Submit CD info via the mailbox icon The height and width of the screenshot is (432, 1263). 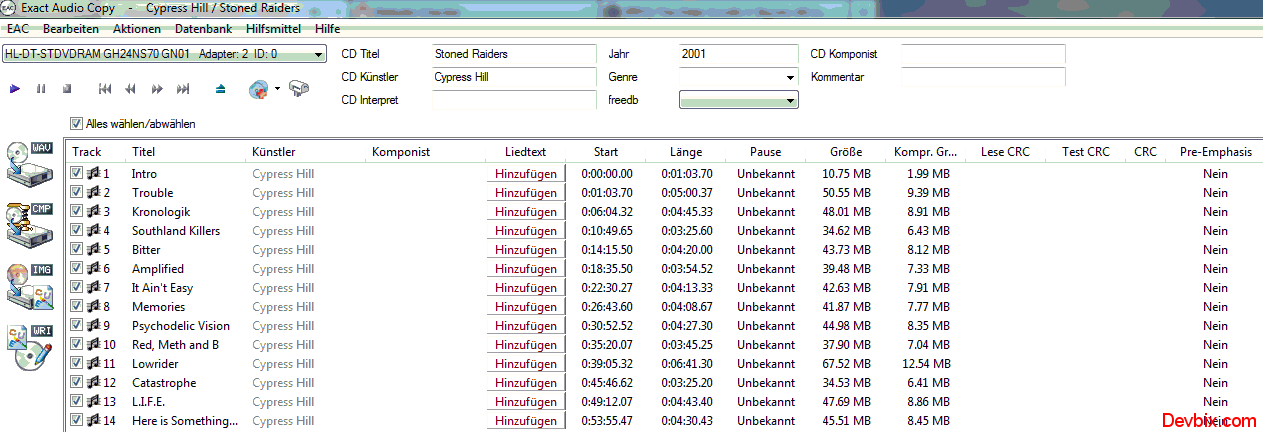pos(298,89)
